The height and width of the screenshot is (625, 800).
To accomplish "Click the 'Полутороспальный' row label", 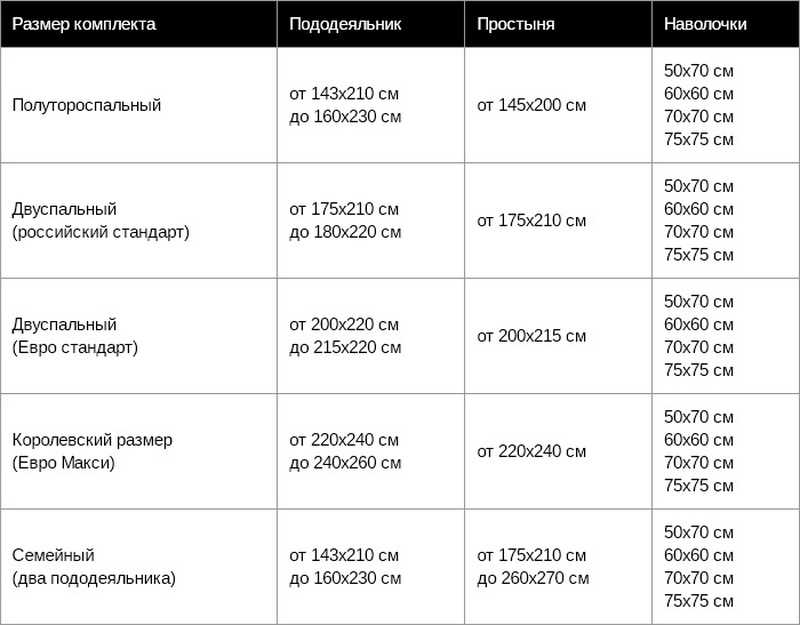I will tap(87, 105).
